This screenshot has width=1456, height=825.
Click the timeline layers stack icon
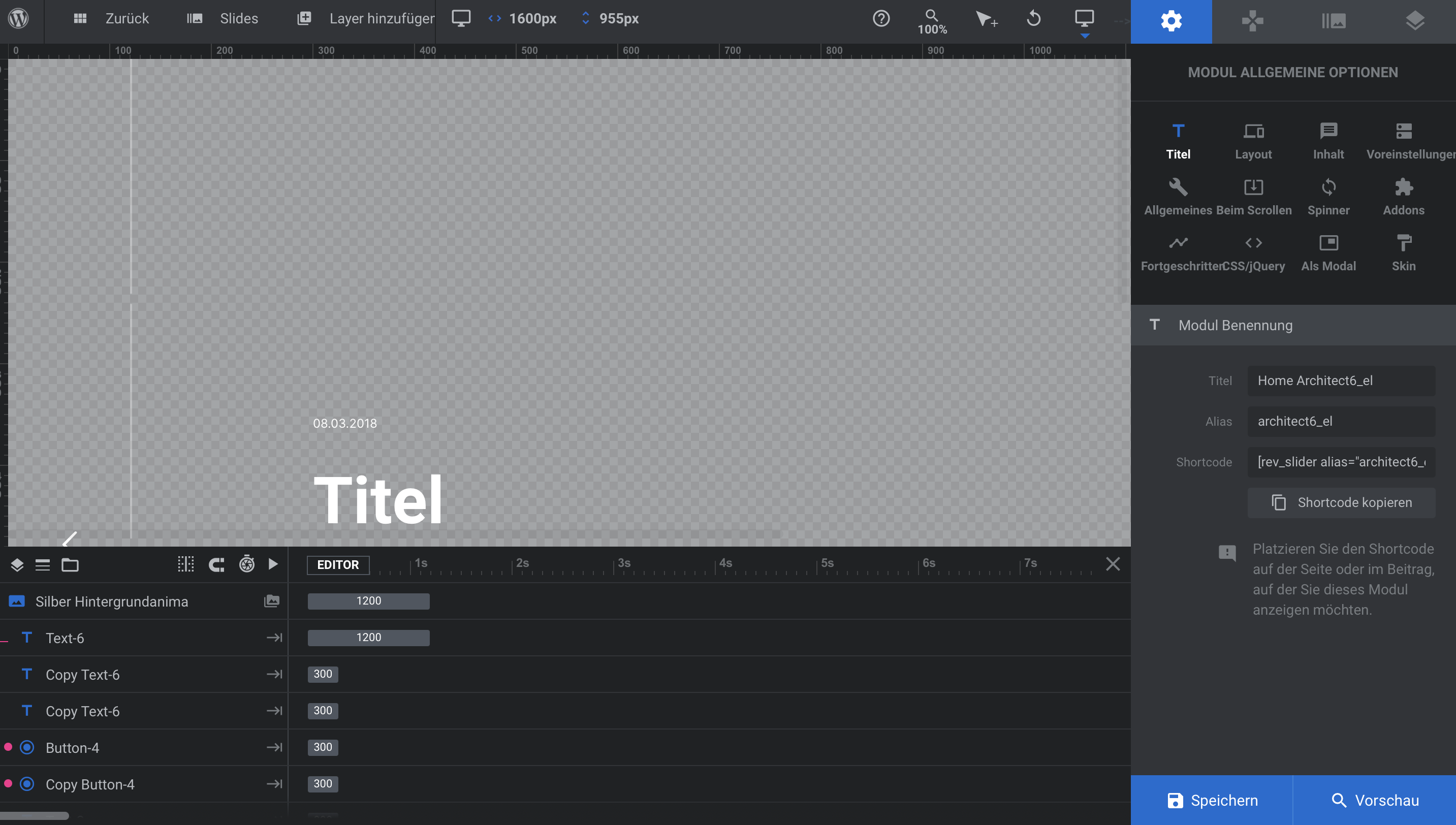[x=17, y=564]
